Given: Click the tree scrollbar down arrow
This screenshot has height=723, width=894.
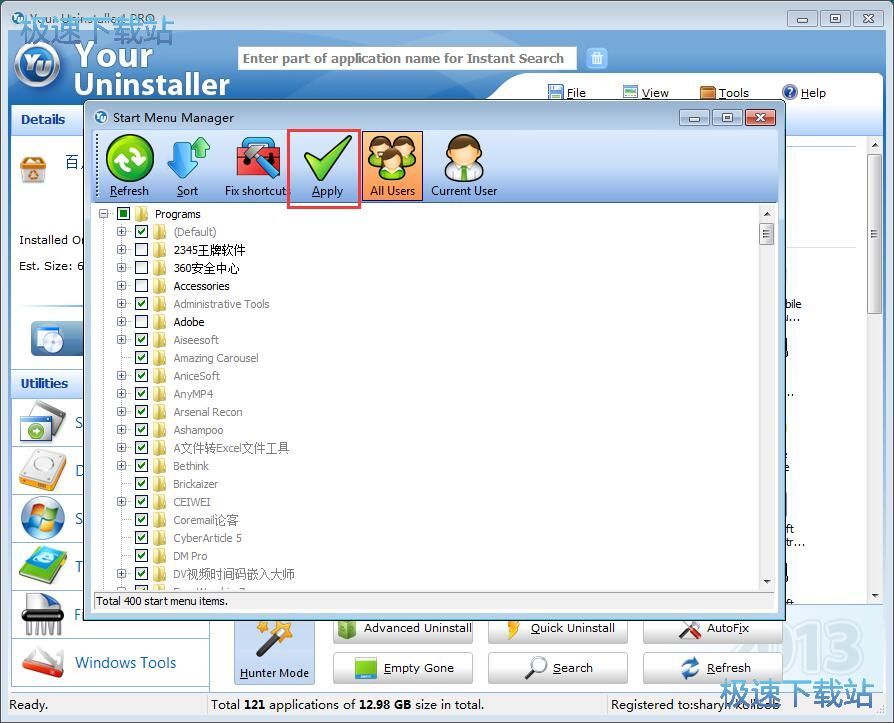Looking at the screenshot, I should pos(767,582).
